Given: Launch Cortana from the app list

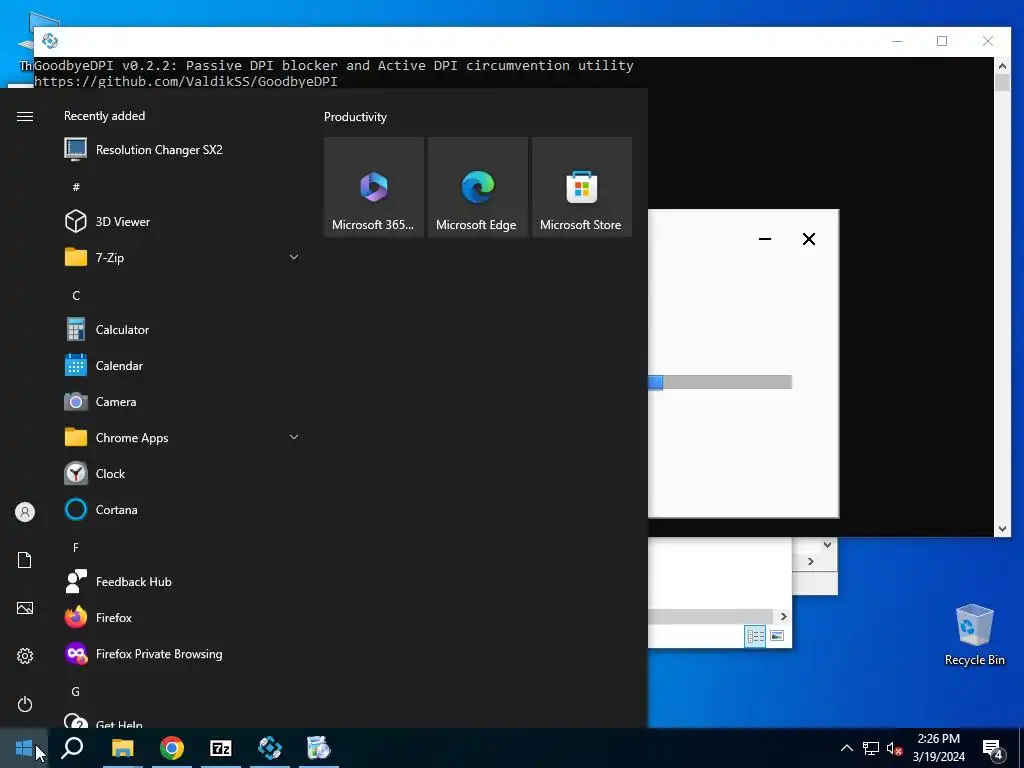Looking at the screenshot, I should pos(182,509).
